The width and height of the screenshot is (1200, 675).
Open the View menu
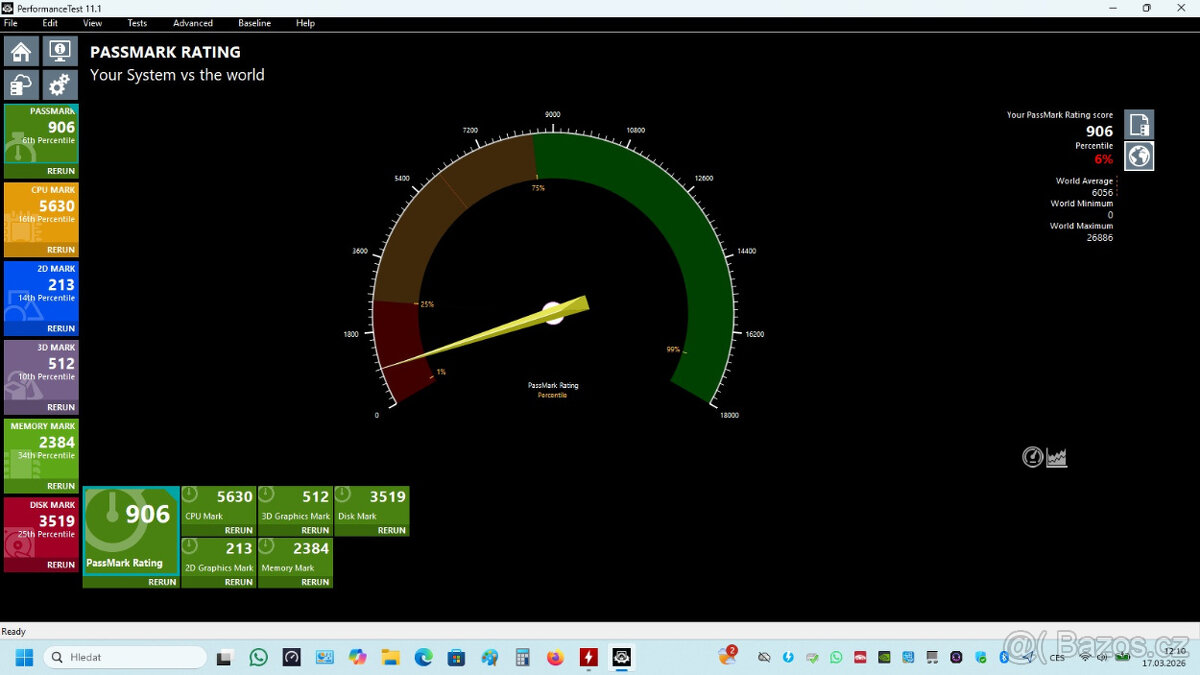coord(92,23)
